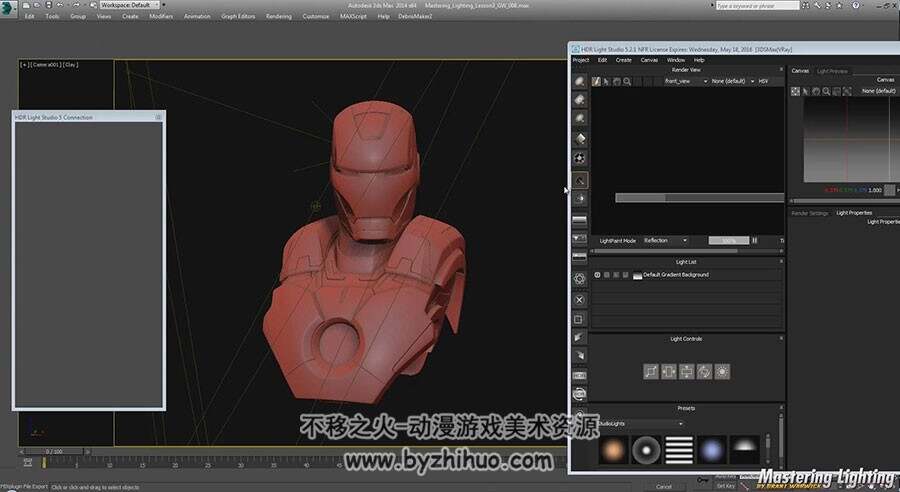Image resolution: width=900 pixels, height=492 pixels.
Task: Click the HDR render icon in left toolbar
Action: click(580, 375)
